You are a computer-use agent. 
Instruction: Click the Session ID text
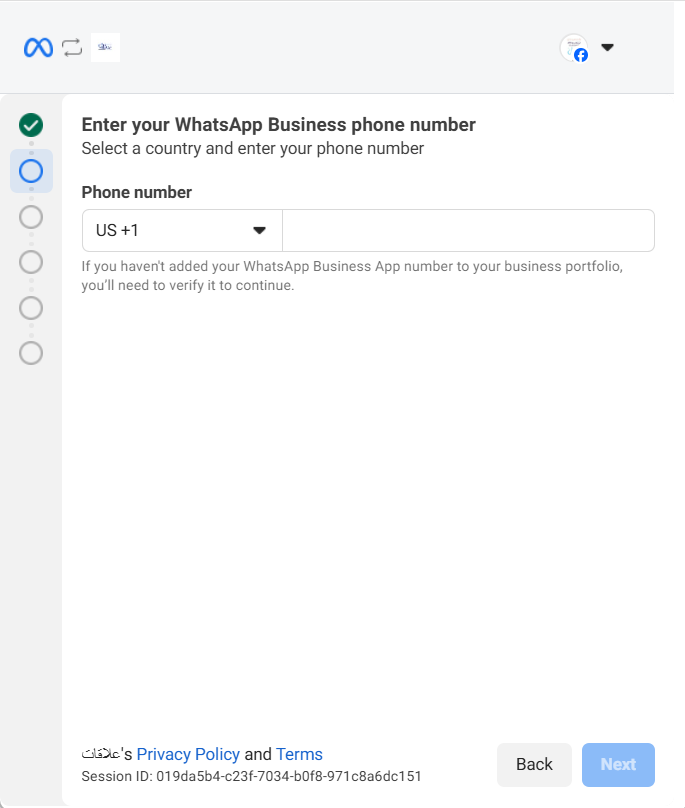click(x=251, y=776)
